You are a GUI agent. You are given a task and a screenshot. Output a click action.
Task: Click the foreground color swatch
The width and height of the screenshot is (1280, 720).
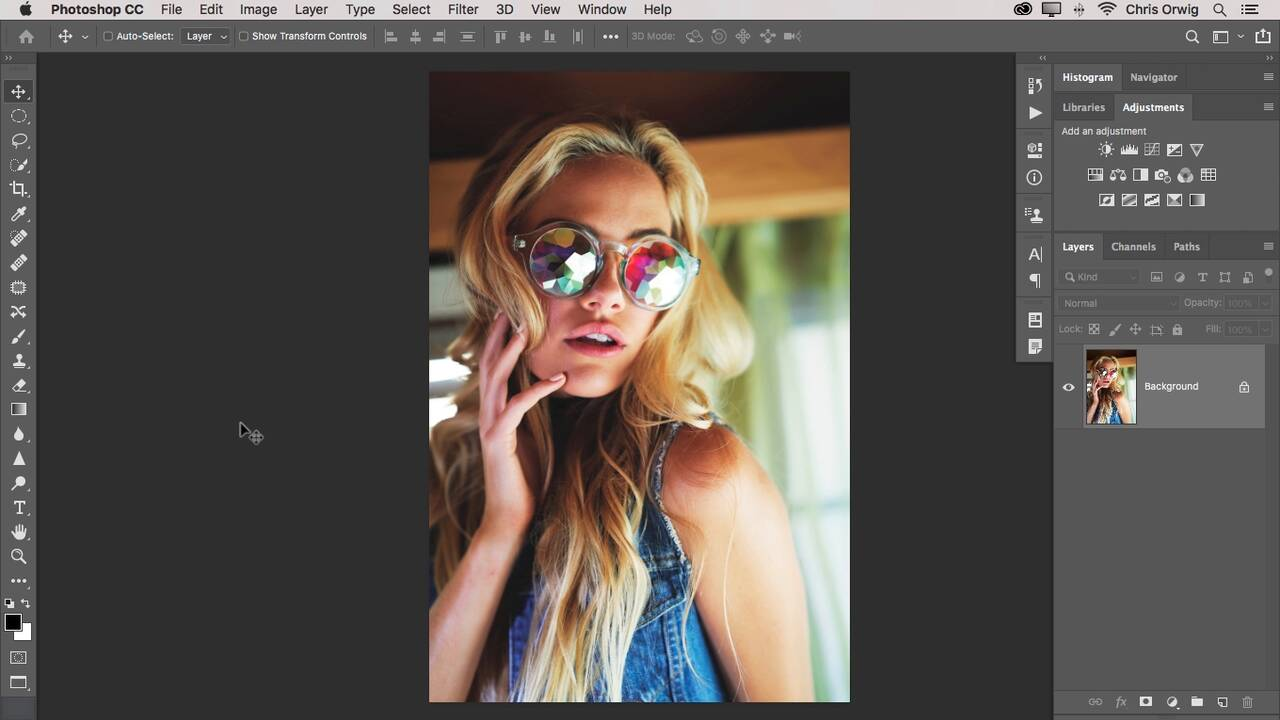click(13, 623)
